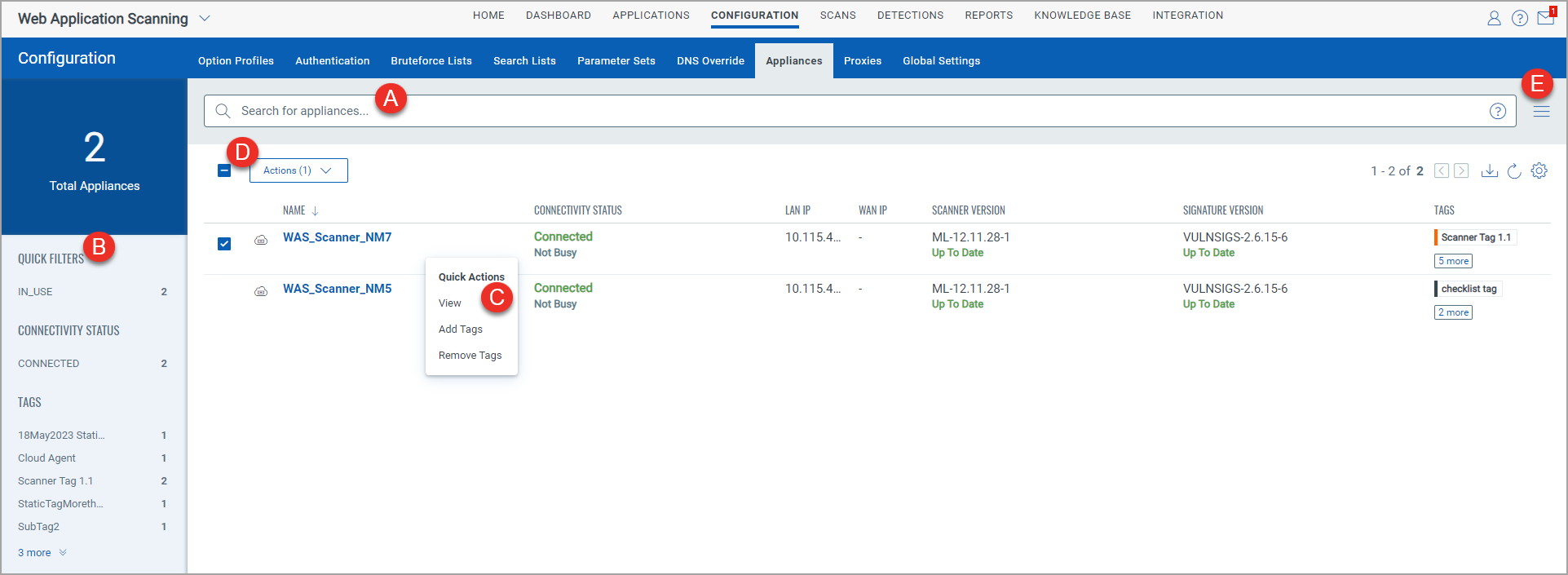Select the Total Appliances count tile
This screenshot has width=1568, height=575.
point(95,157)
